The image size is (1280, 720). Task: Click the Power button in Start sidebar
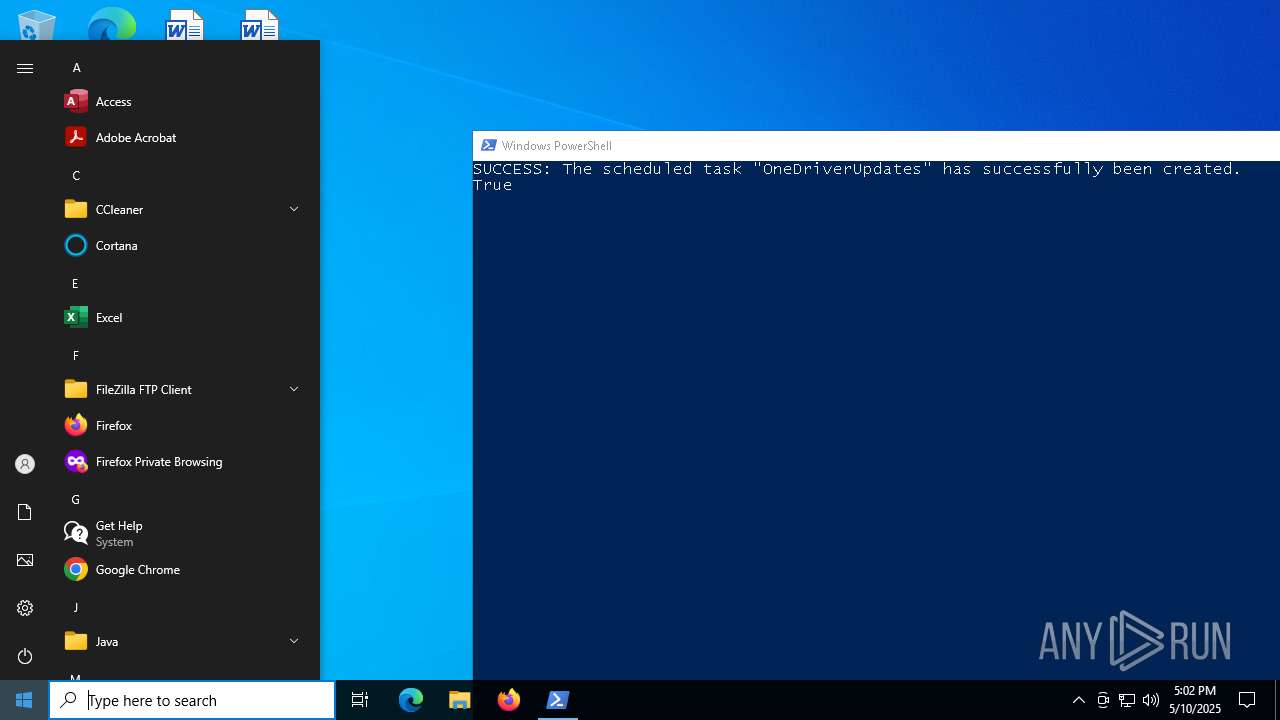[x=25, y=656]
